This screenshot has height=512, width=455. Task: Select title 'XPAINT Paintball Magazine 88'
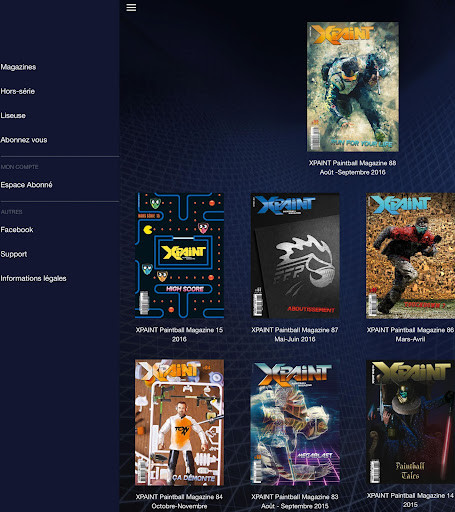tap(352, 163)
